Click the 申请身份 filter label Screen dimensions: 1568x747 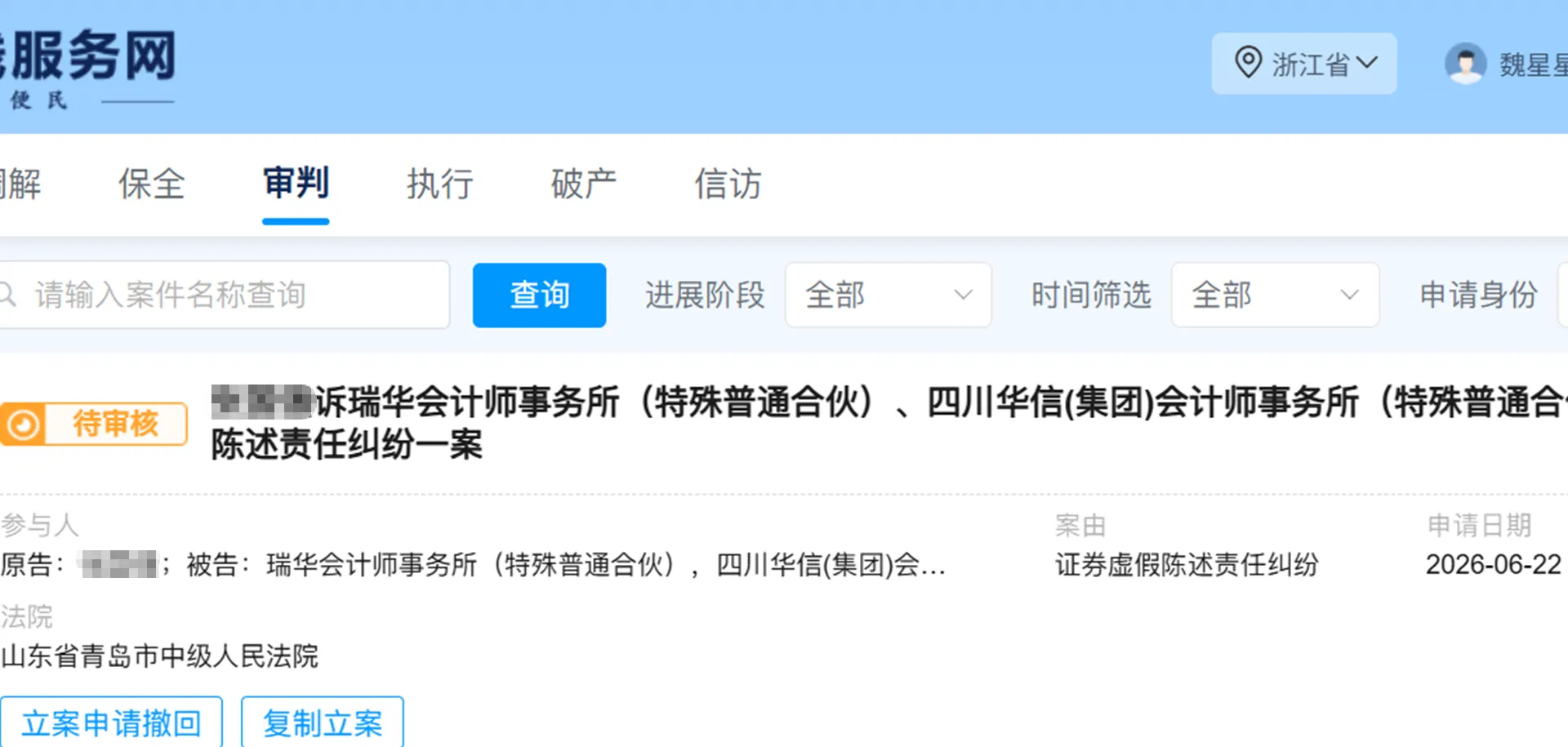click(1479, 295)
